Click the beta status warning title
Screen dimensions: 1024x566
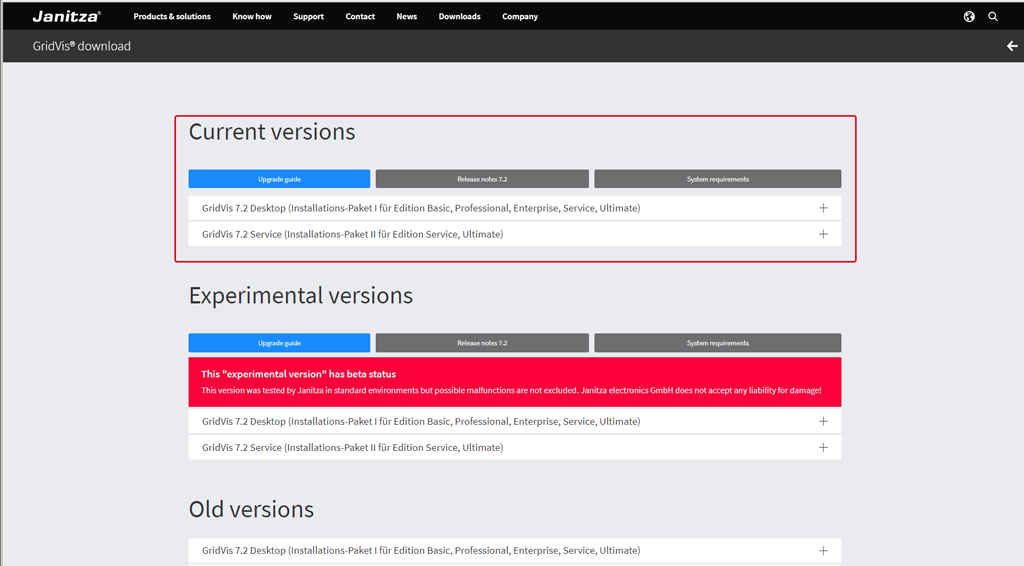tap(298, 374)
